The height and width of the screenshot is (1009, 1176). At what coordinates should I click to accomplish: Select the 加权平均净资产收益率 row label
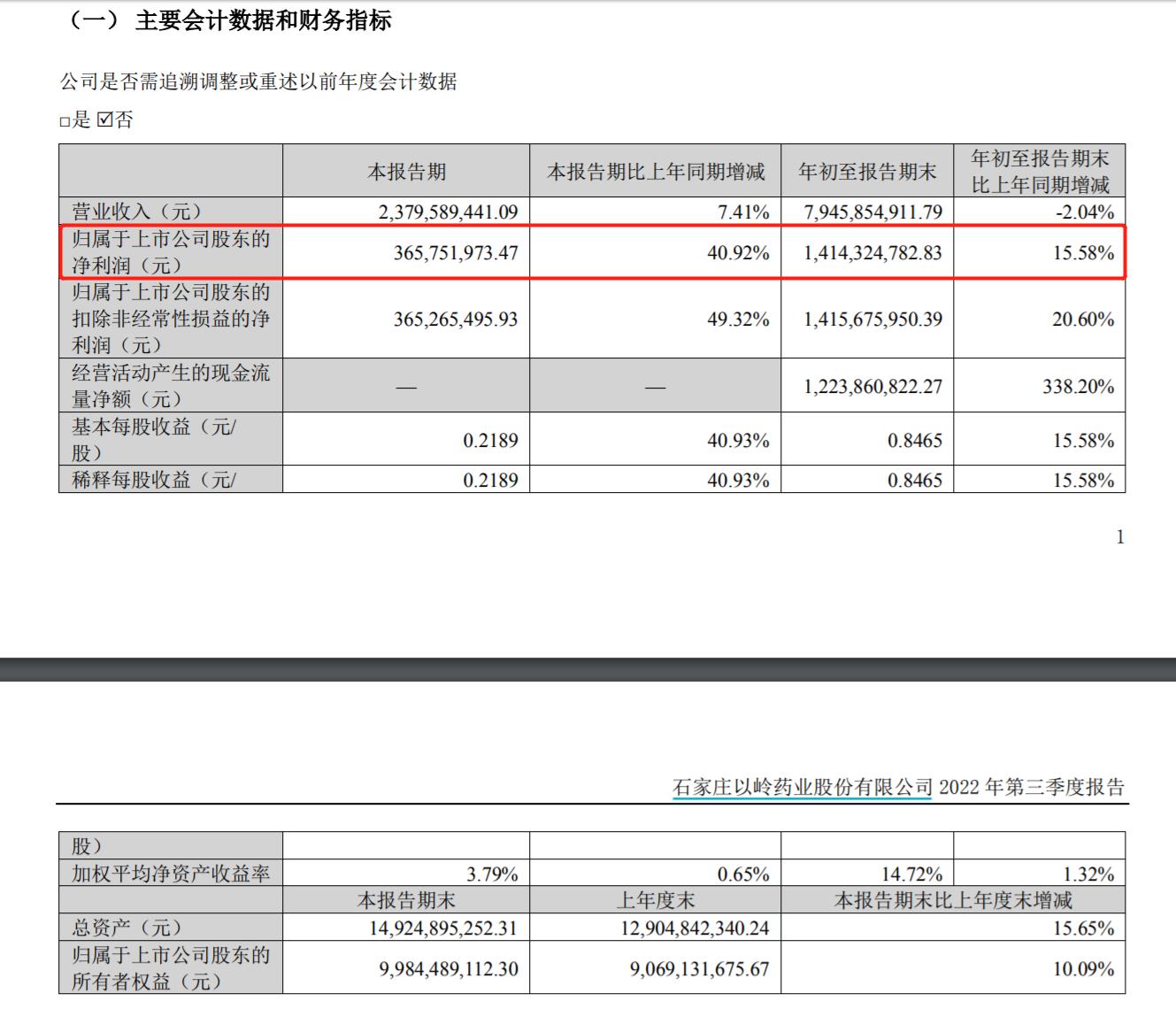171,874
